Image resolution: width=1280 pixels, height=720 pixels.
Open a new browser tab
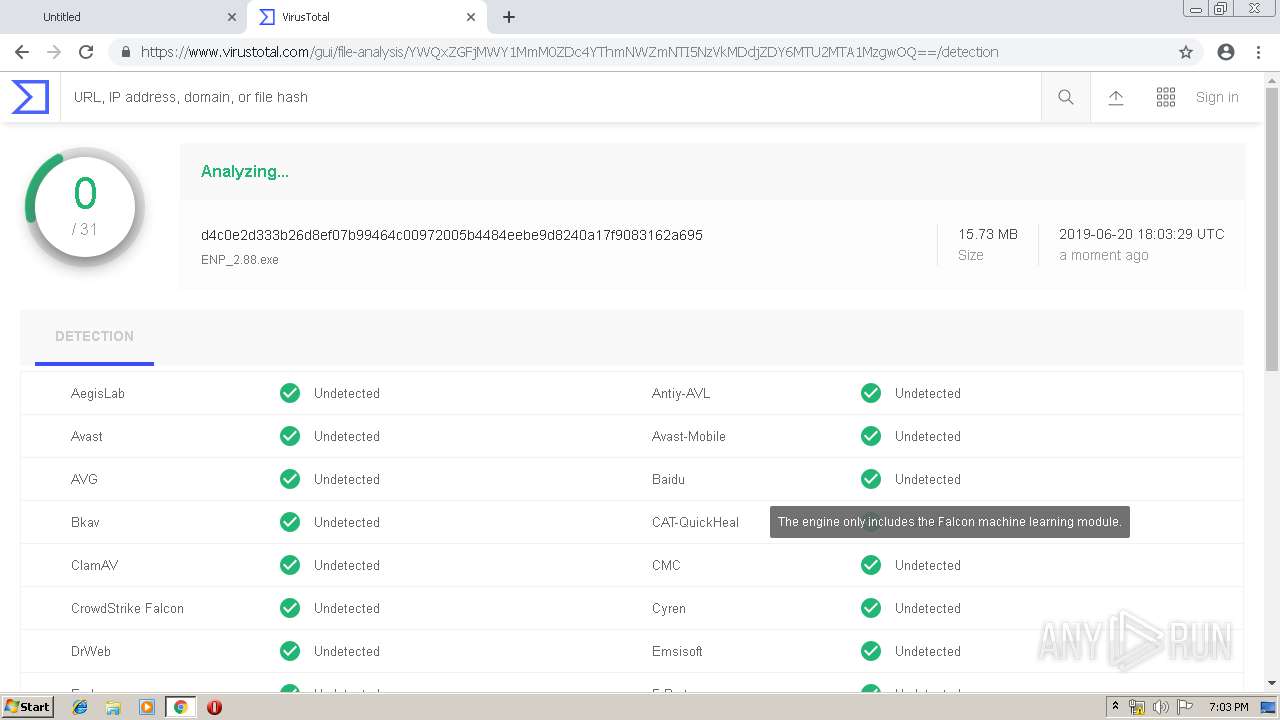(x=509, y=17)
